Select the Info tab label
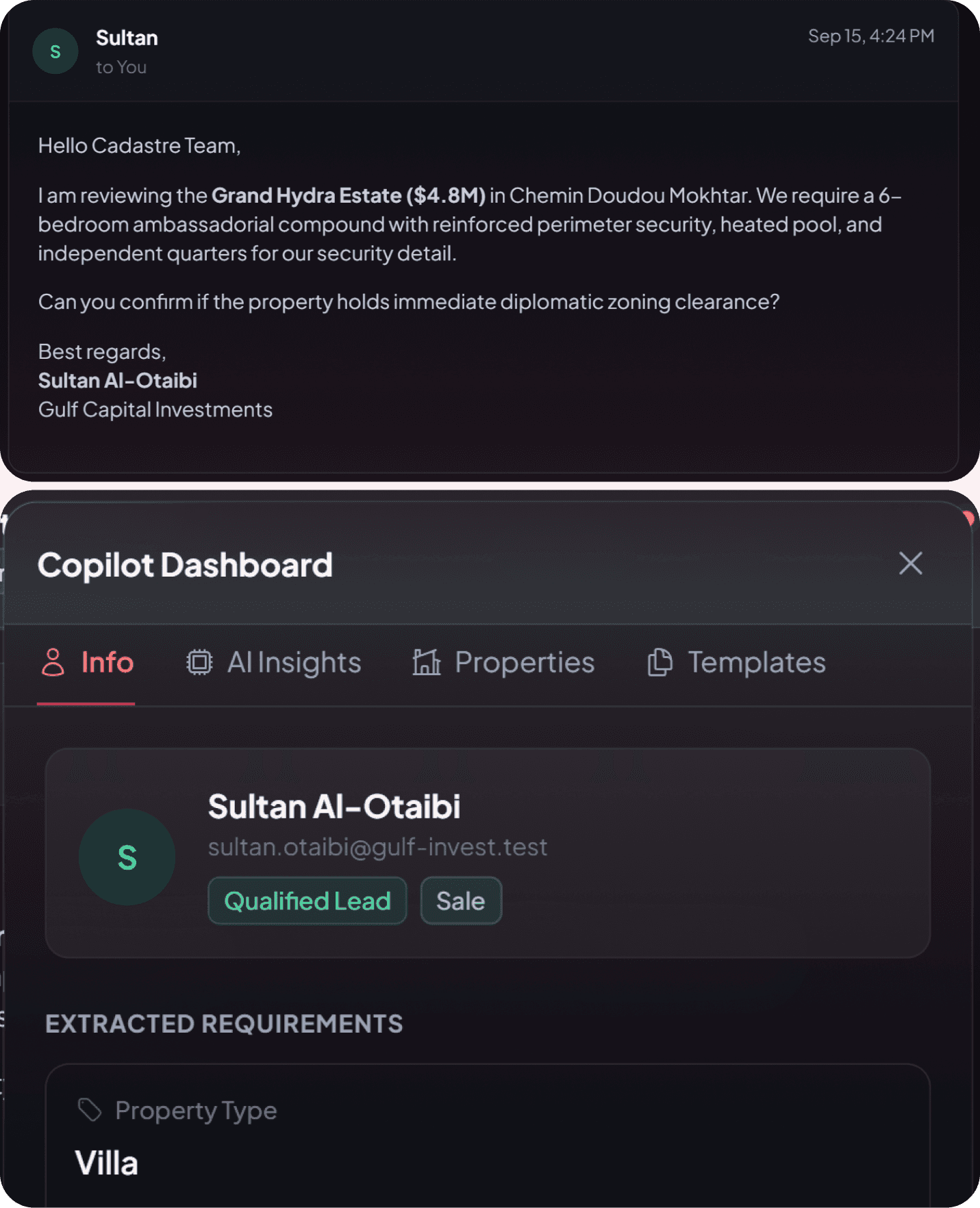980x1208 pixels. point(108,662)
